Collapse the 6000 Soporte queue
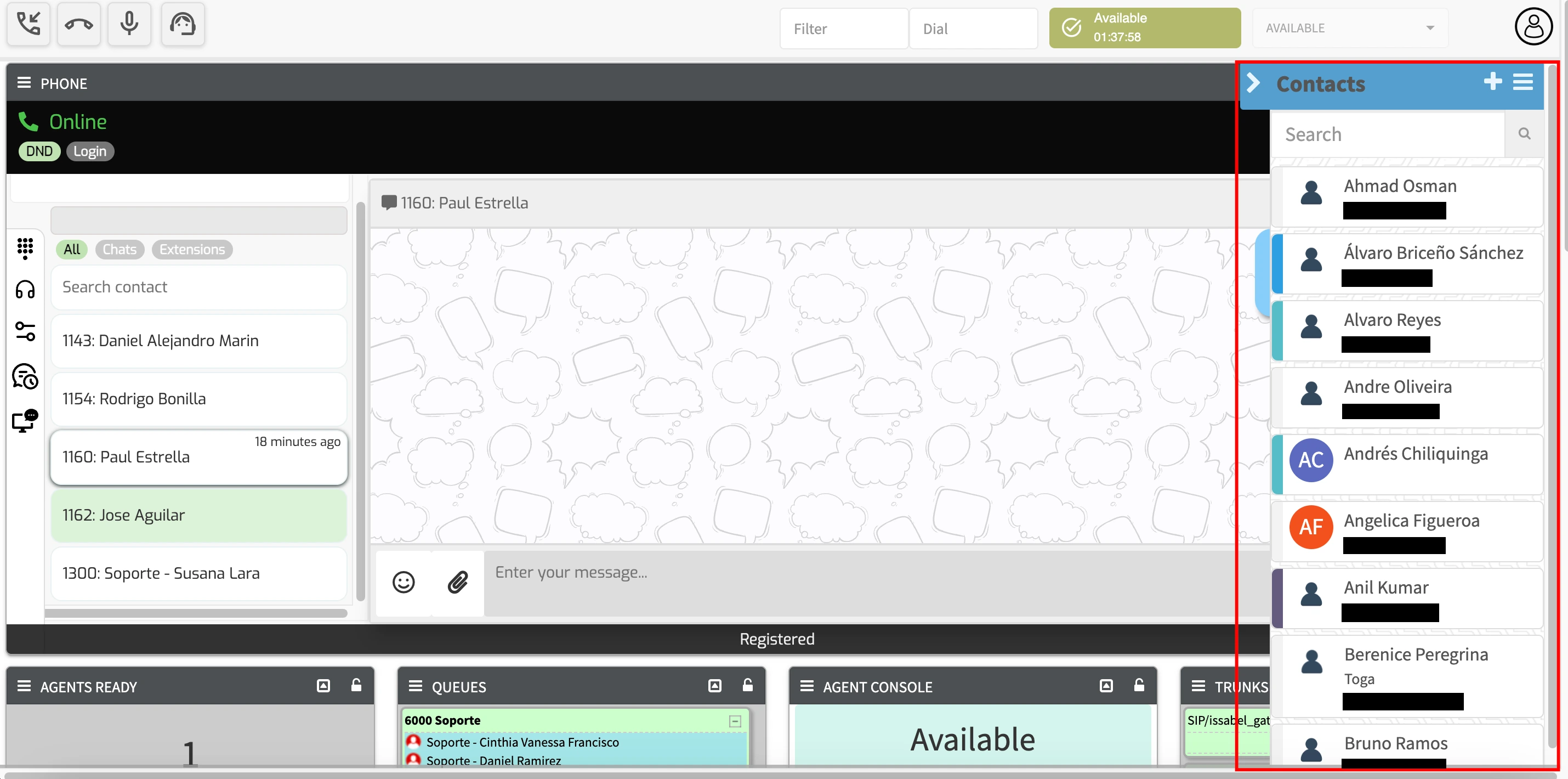This screenshot has height=779, width=1568. click(x=734, y=720)
